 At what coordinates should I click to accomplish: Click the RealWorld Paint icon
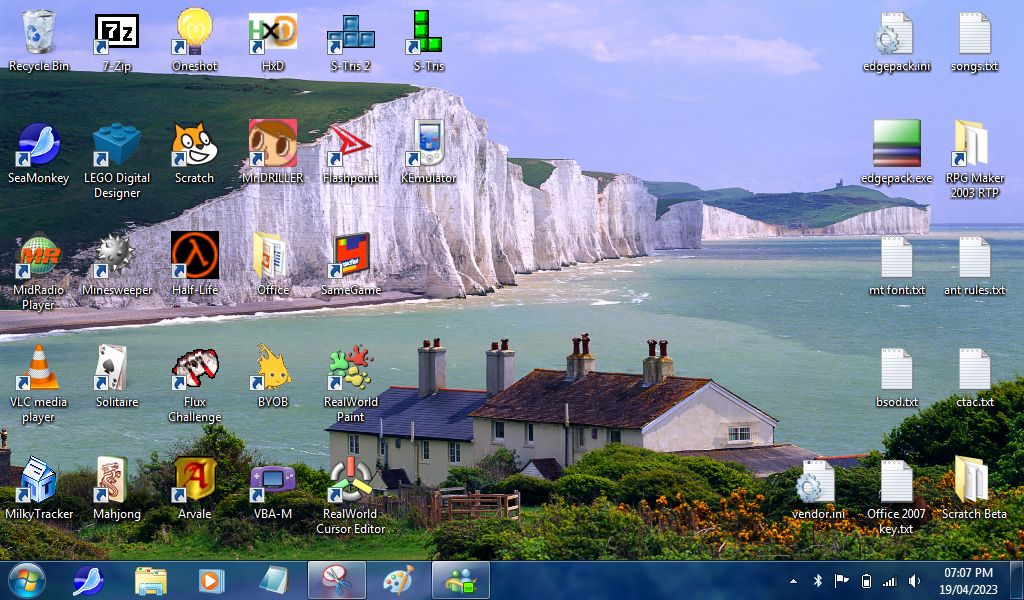pyautogui.click(x=351, y=368)
